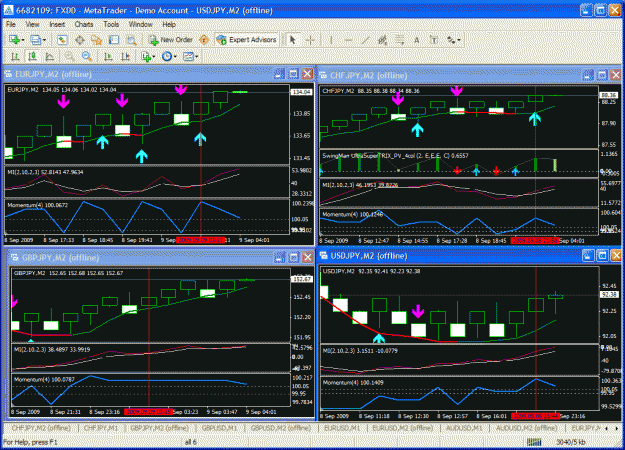Click the chart tabs scroll arrows
The height and width of the screenshot is (450, 625).
click(x=611, y=428)
